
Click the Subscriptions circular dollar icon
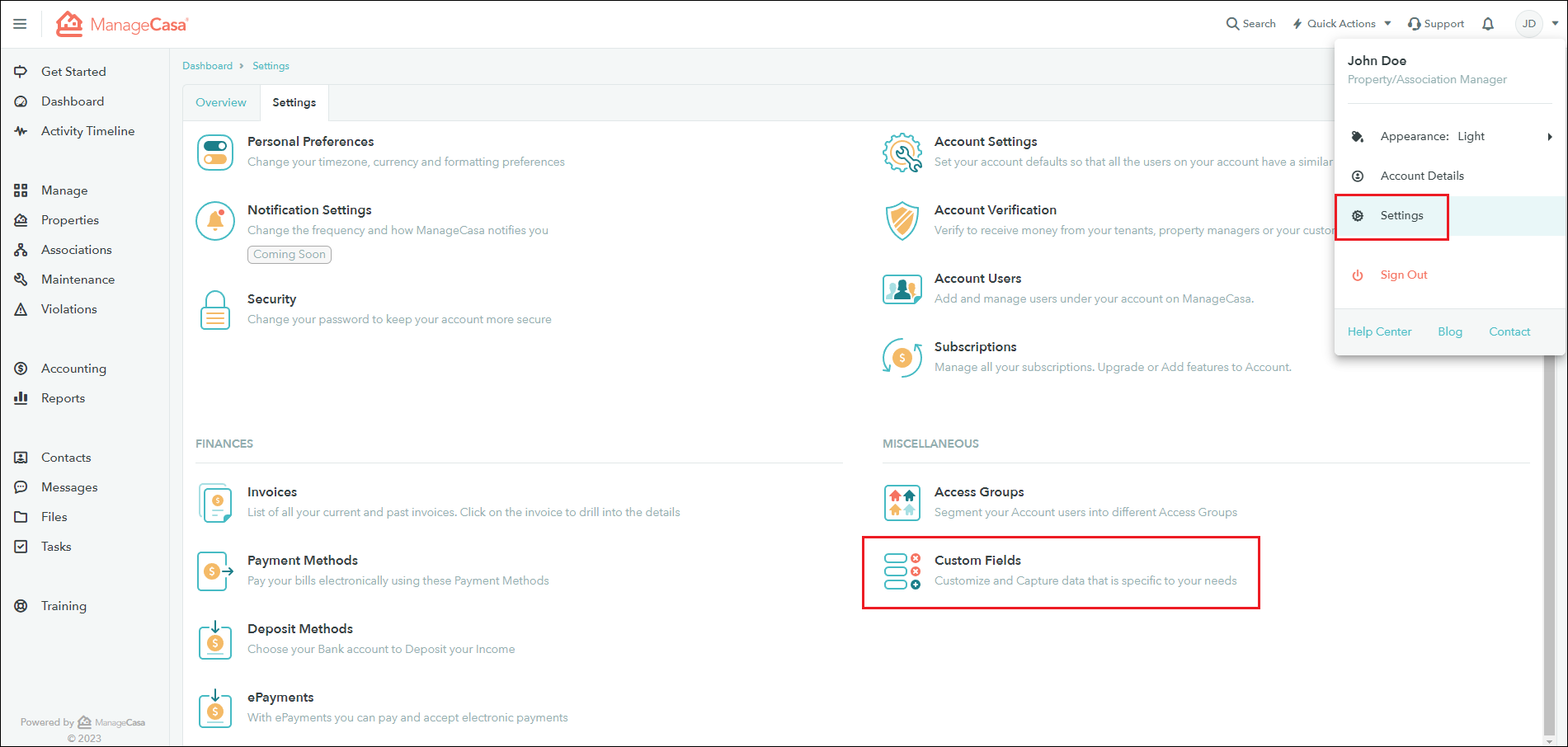pyautogui.click(x=902, y=357)
